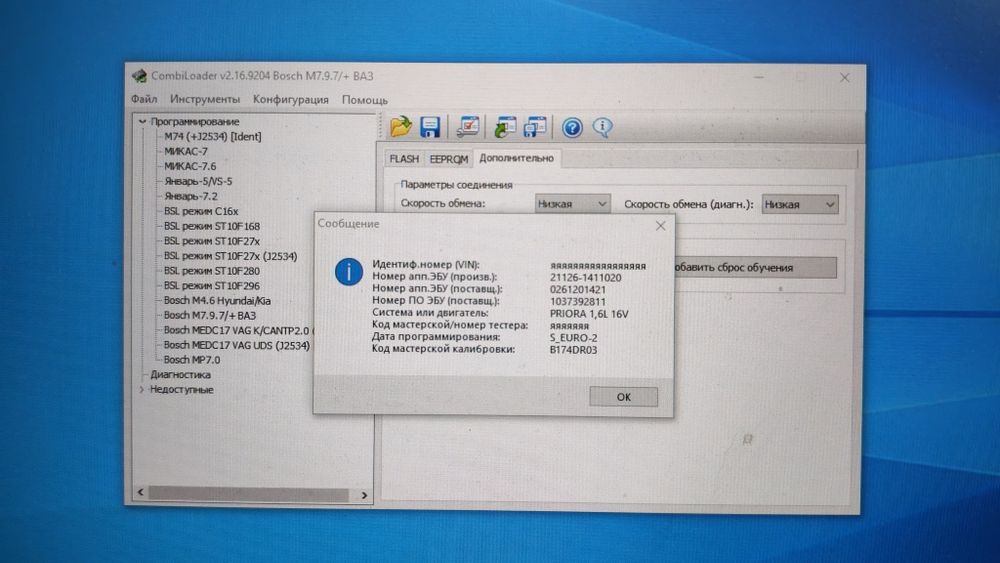This screenshot has height=563, width=1000.
Task: Open the Инструменты menu
Action: pos(205,99)
